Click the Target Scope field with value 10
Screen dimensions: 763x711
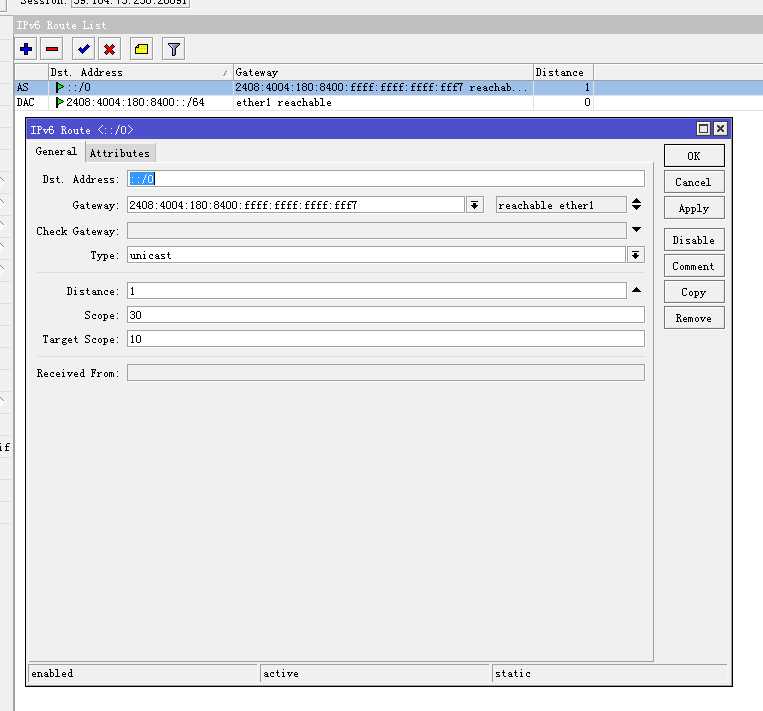[x=386, y=339]
